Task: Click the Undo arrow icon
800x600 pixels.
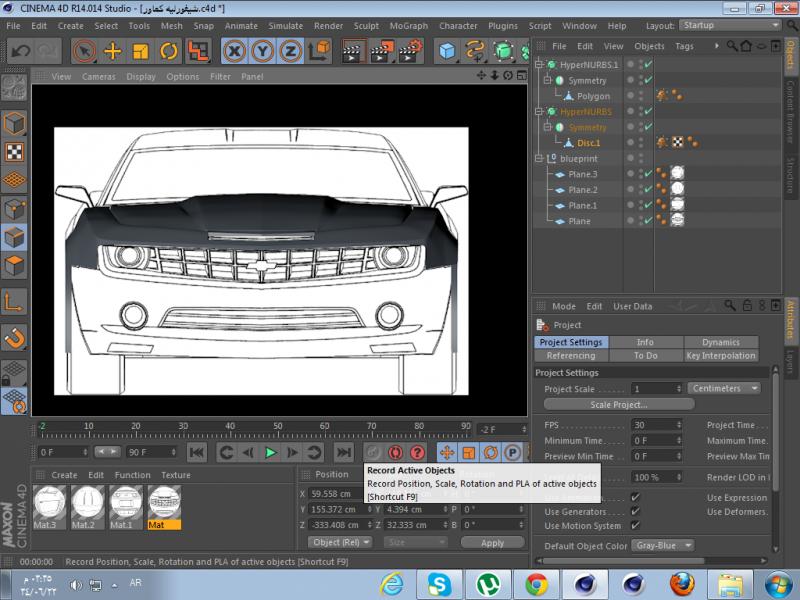Action: click(x=21, y=51)
